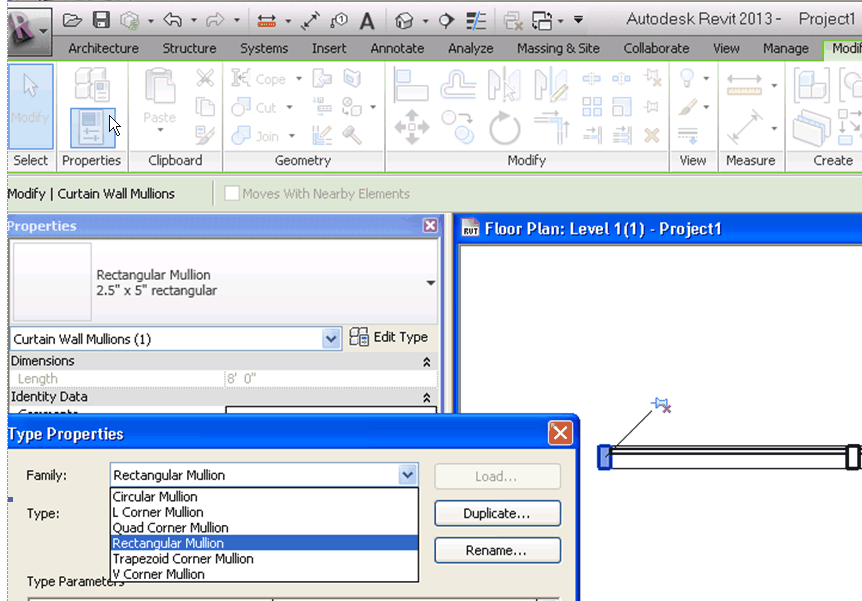Select the Rotate tool icon

tap(505, 128)
